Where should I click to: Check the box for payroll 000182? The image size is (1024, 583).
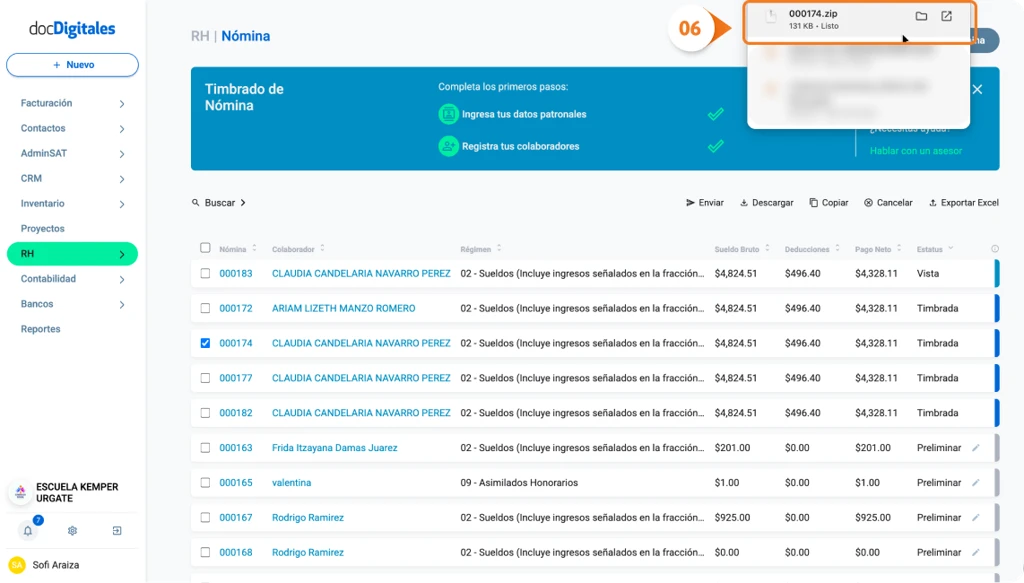tap(205, 413)
